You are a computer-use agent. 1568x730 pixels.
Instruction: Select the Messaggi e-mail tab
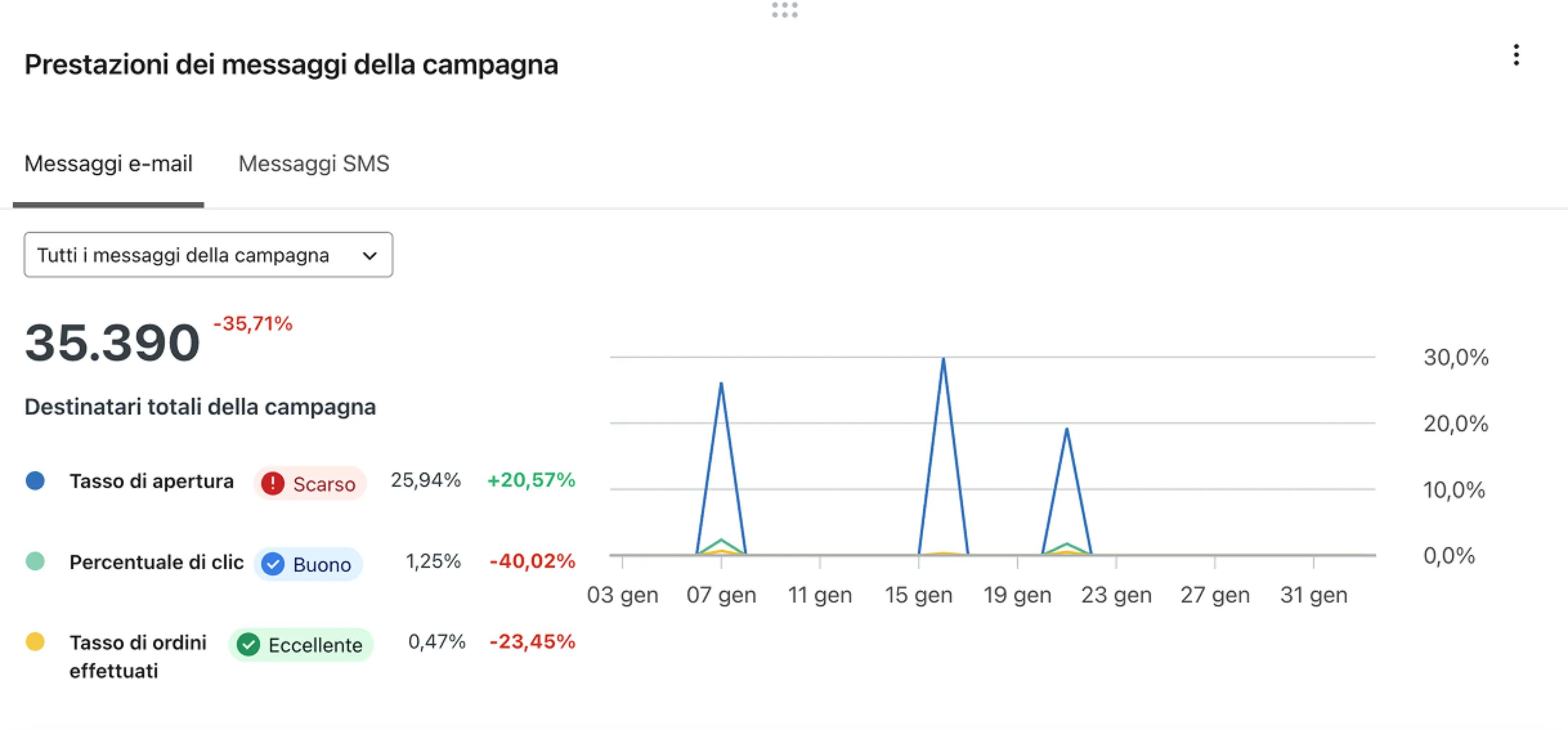[108, 163]
